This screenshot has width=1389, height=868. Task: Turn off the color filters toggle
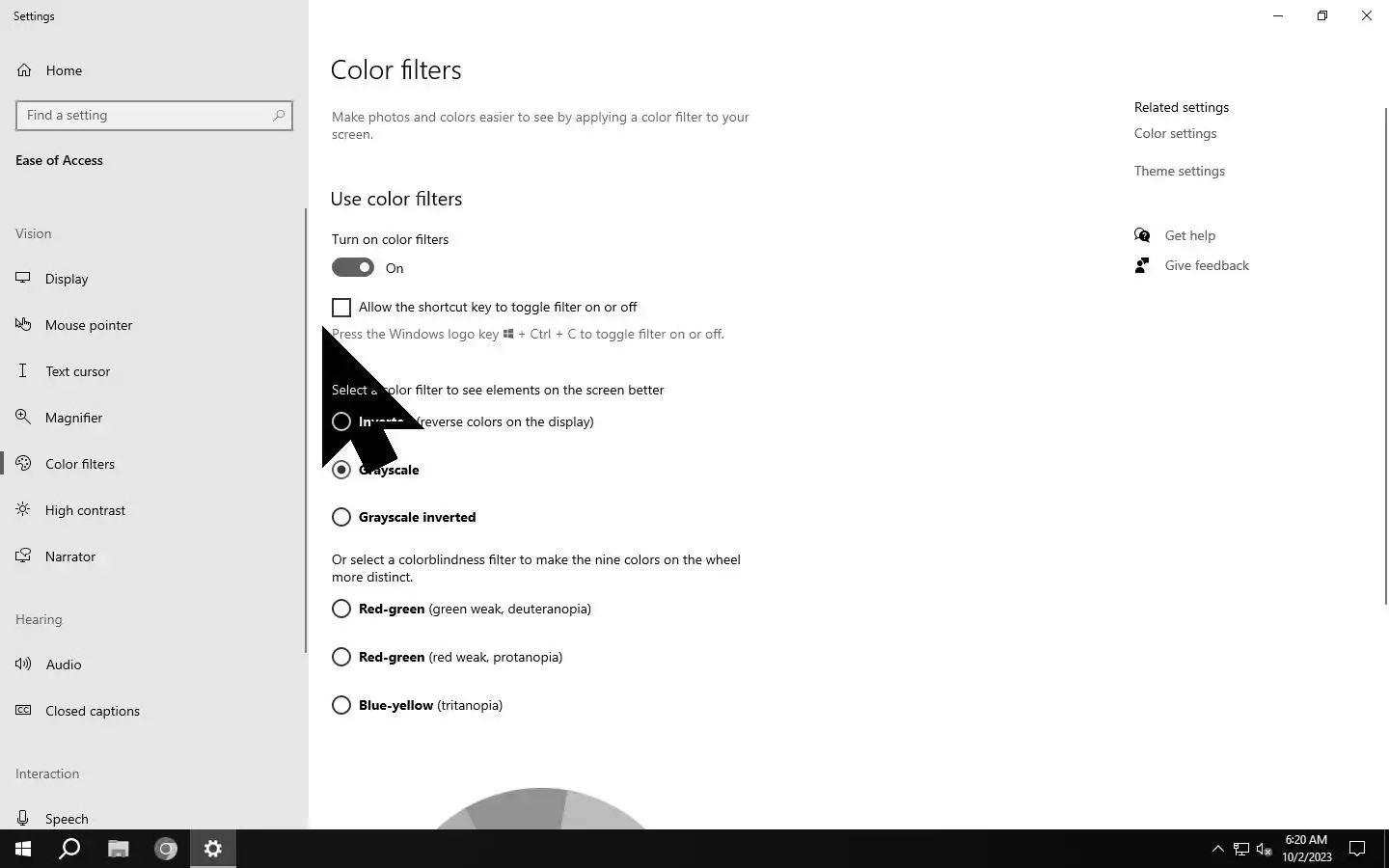353,267
